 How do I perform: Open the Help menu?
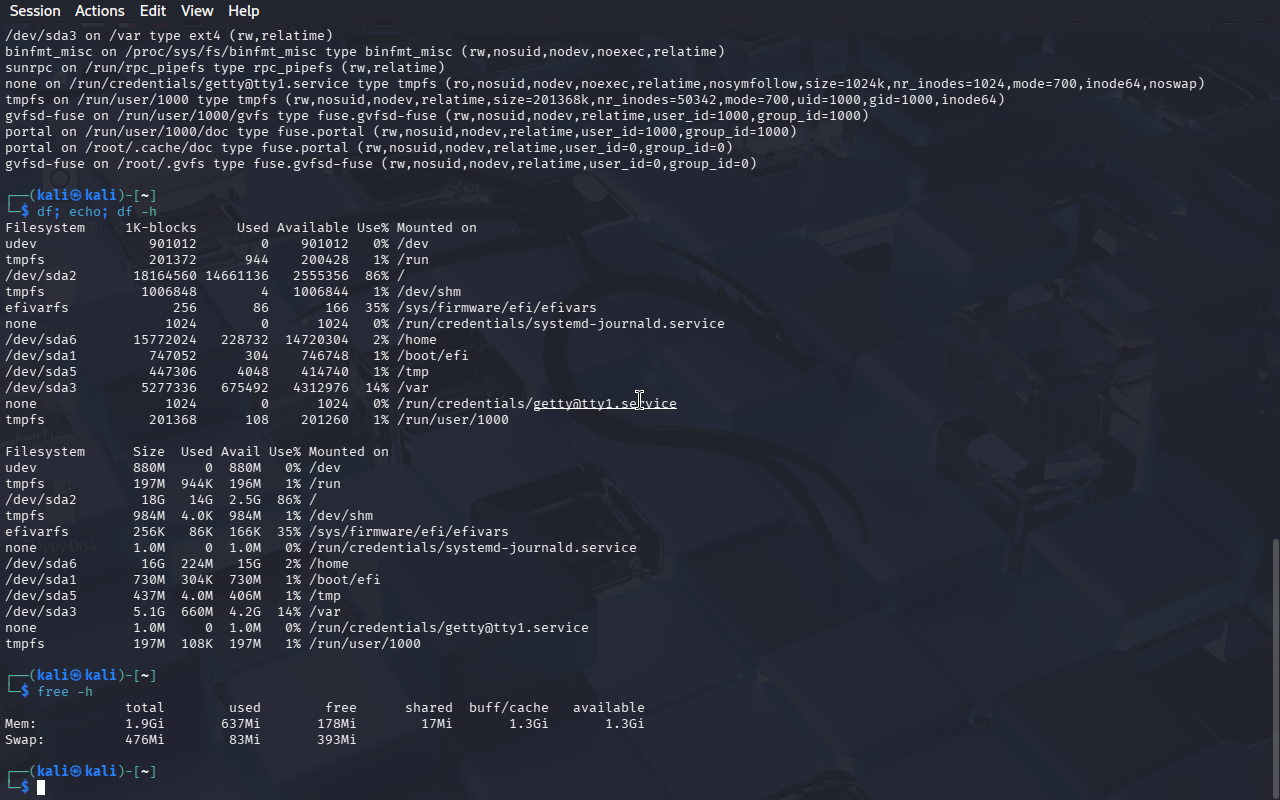[243, 11]
